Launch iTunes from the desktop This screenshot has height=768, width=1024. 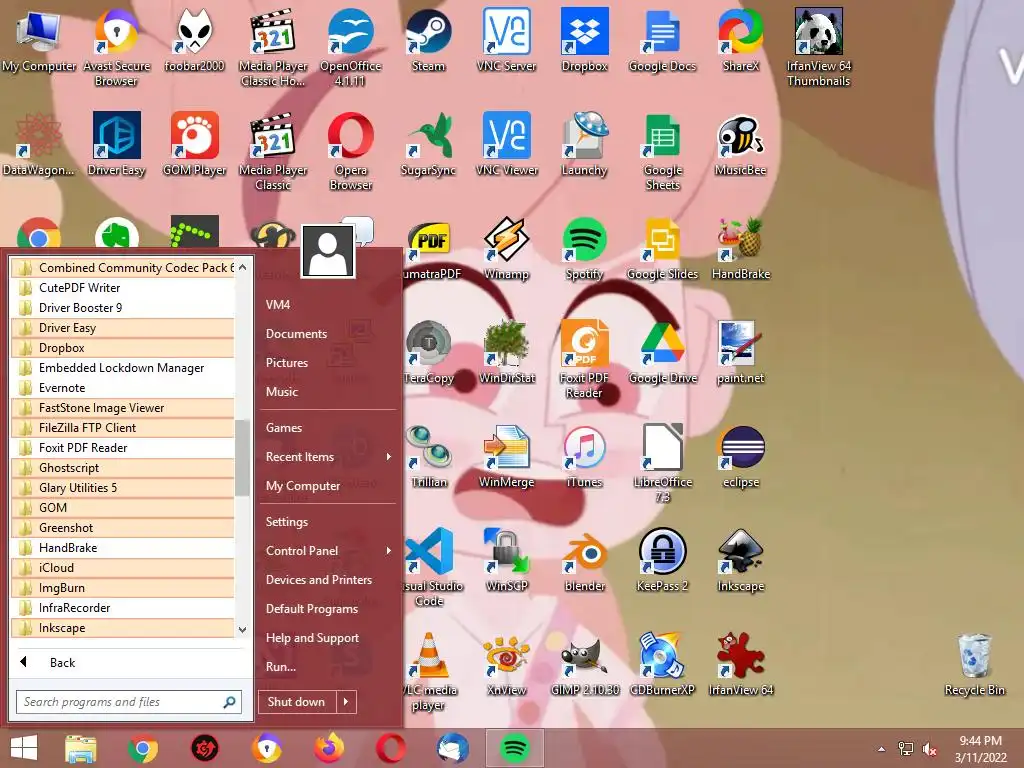click(584, 456)
